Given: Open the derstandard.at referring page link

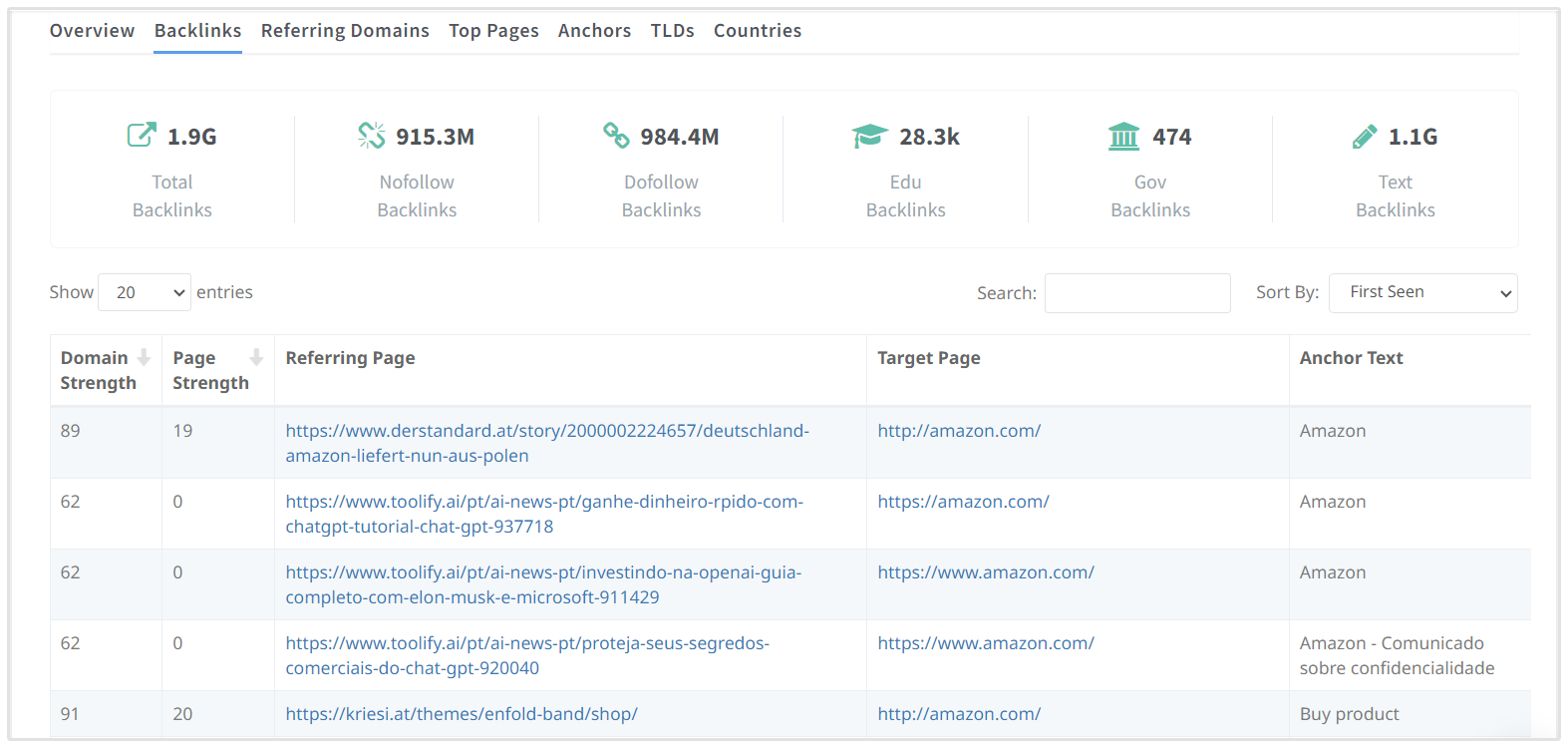Looking at the screenshot, I should [546, 431].
